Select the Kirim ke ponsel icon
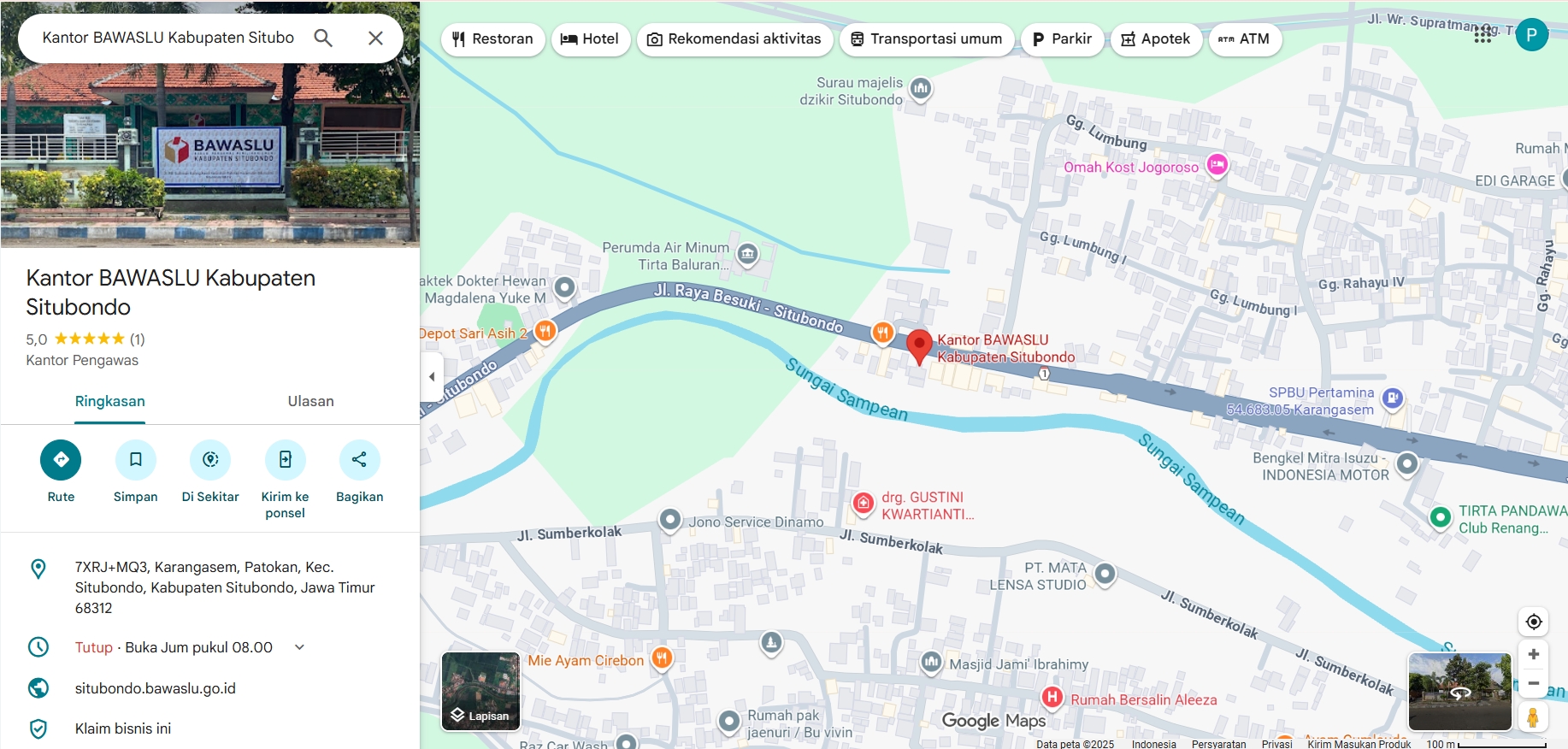The width and height of the screenshot is (1568, 749). 285,459
